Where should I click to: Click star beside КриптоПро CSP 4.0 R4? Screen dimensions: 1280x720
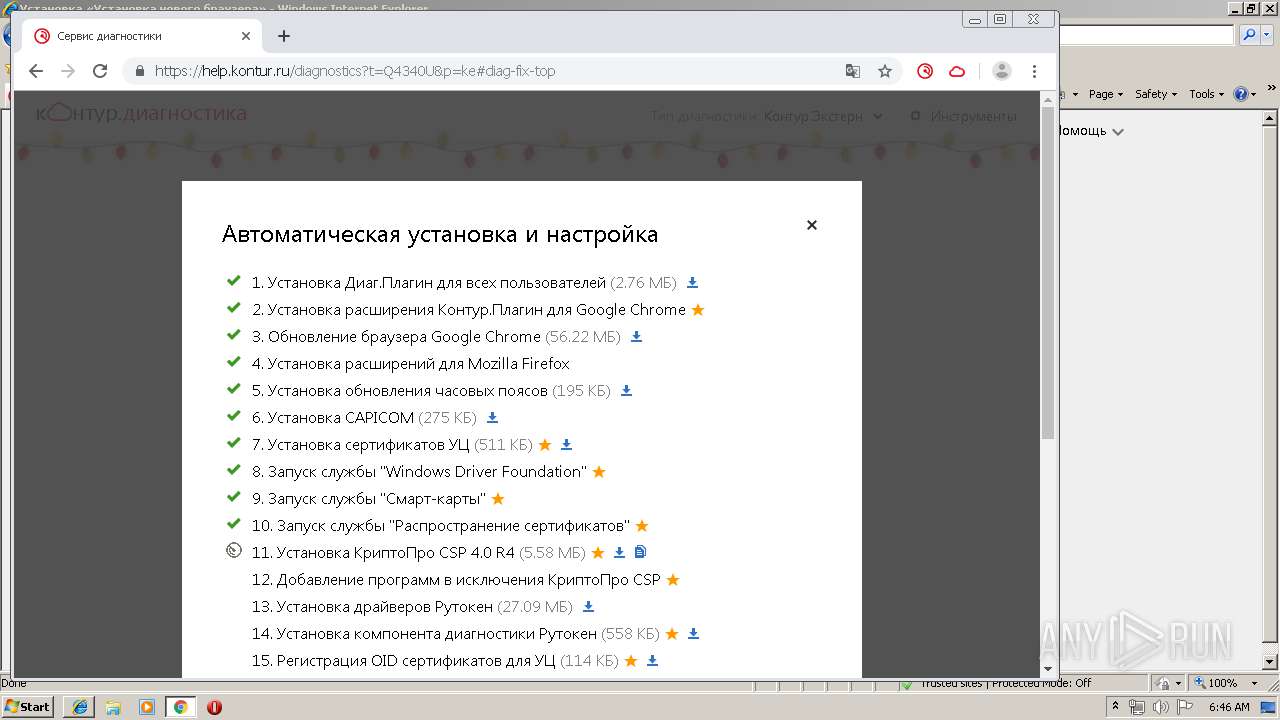tap(598, 553)
